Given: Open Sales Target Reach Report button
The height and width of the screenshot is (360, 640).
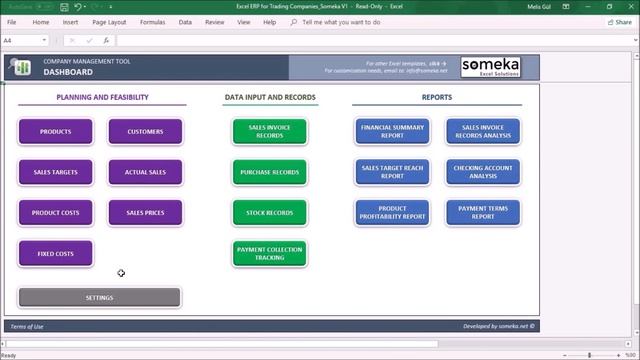Looking at the screenshot, I should pos(392,172).
